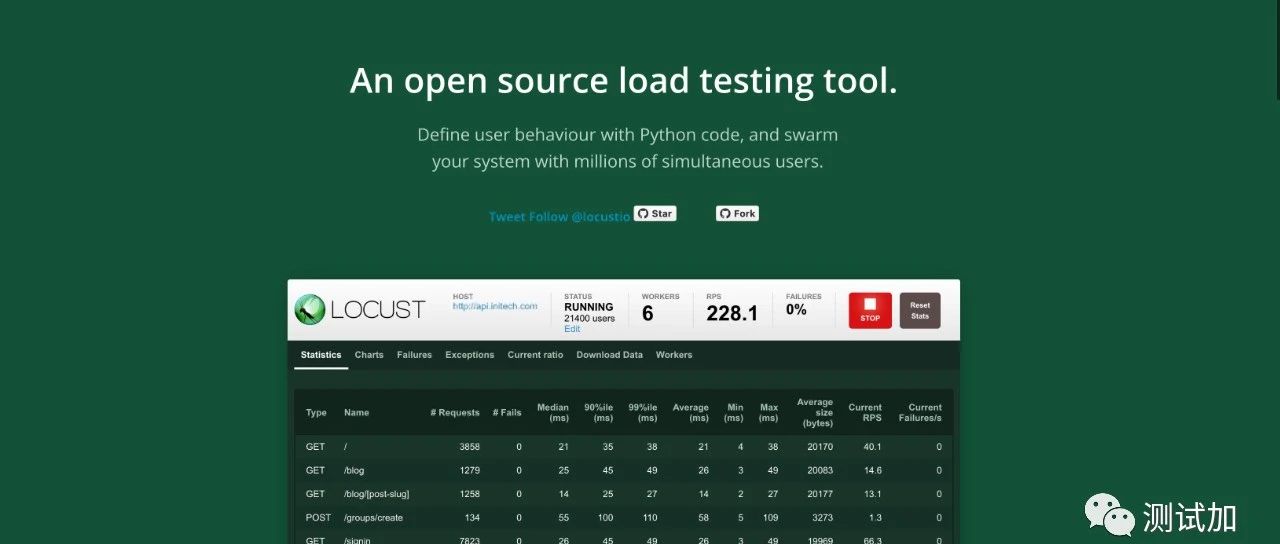
Task: Sort by the Current RPS column header
Action: pyautogui.click(x=865, y=413)
